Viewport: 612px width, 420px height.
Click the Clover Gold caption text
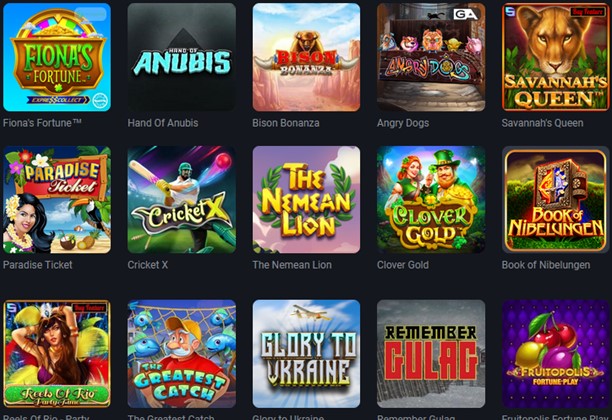tap(403, 265)
